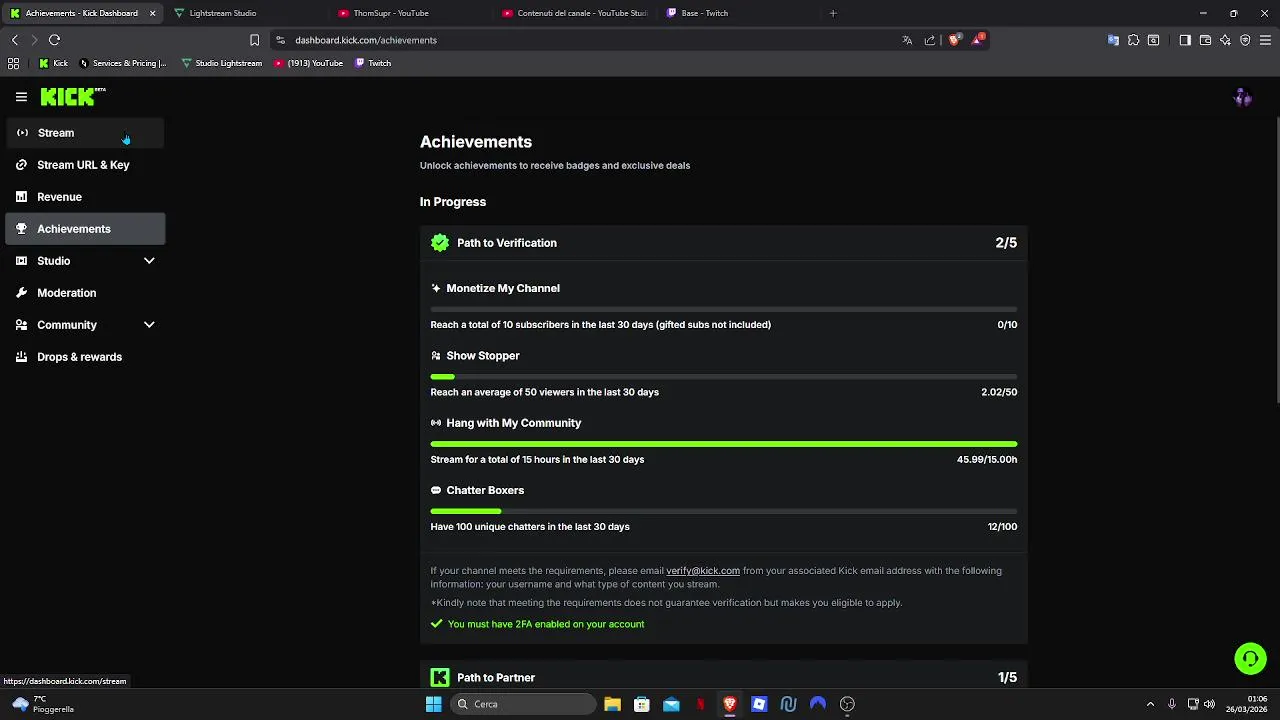Image resolution: width=1280 pixels, height=720 pixels.
Task: Click the address bar URL
Action: (366, 40)
